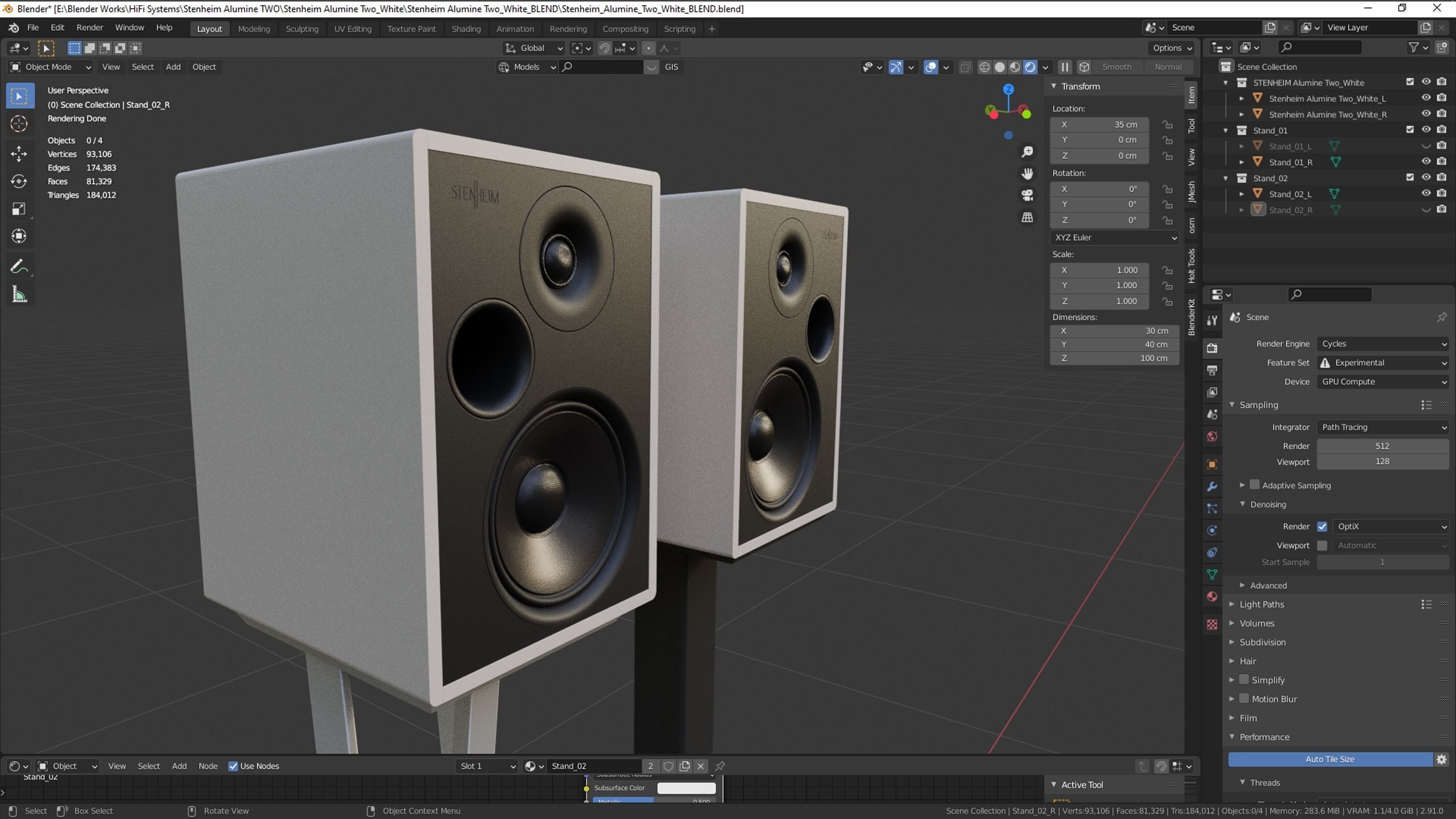The height and width of the screenshot is (819, 1456).
Task: Collapse the Stand_02 collection in outliner
Action: coord(1226,178)
